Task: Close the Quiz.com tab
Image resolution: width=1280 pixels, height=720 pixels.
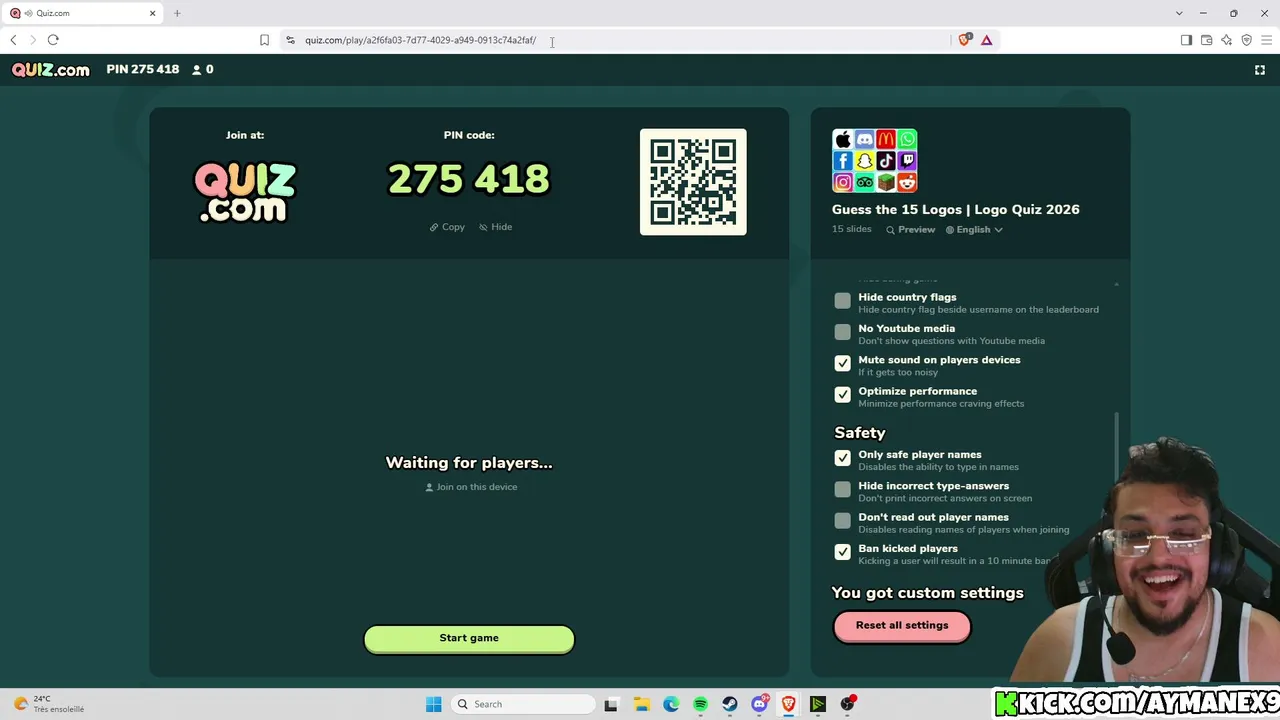Action: [x=153, y=13]
